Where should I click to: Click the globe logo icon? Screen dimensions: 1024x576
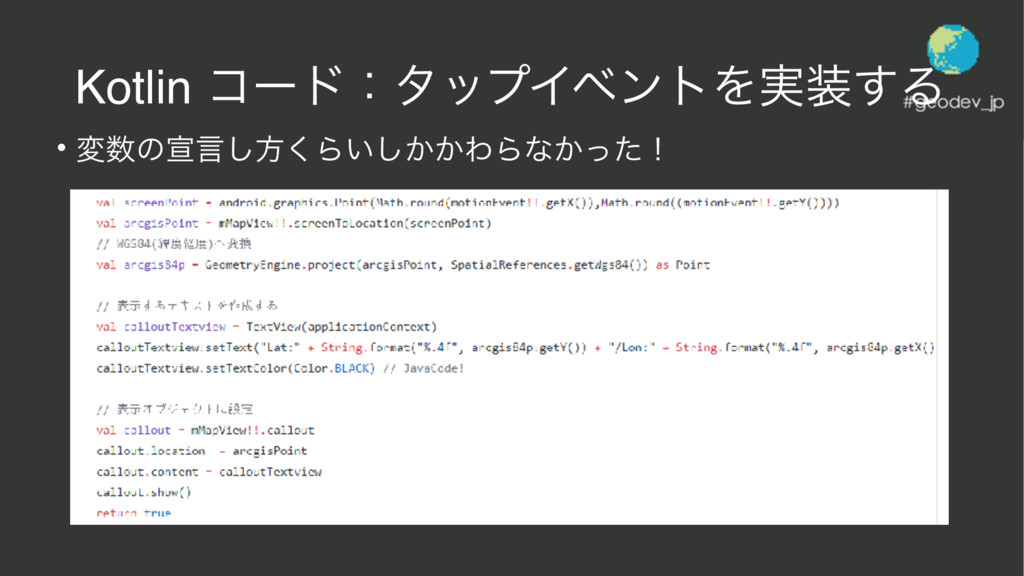[953, 49]
